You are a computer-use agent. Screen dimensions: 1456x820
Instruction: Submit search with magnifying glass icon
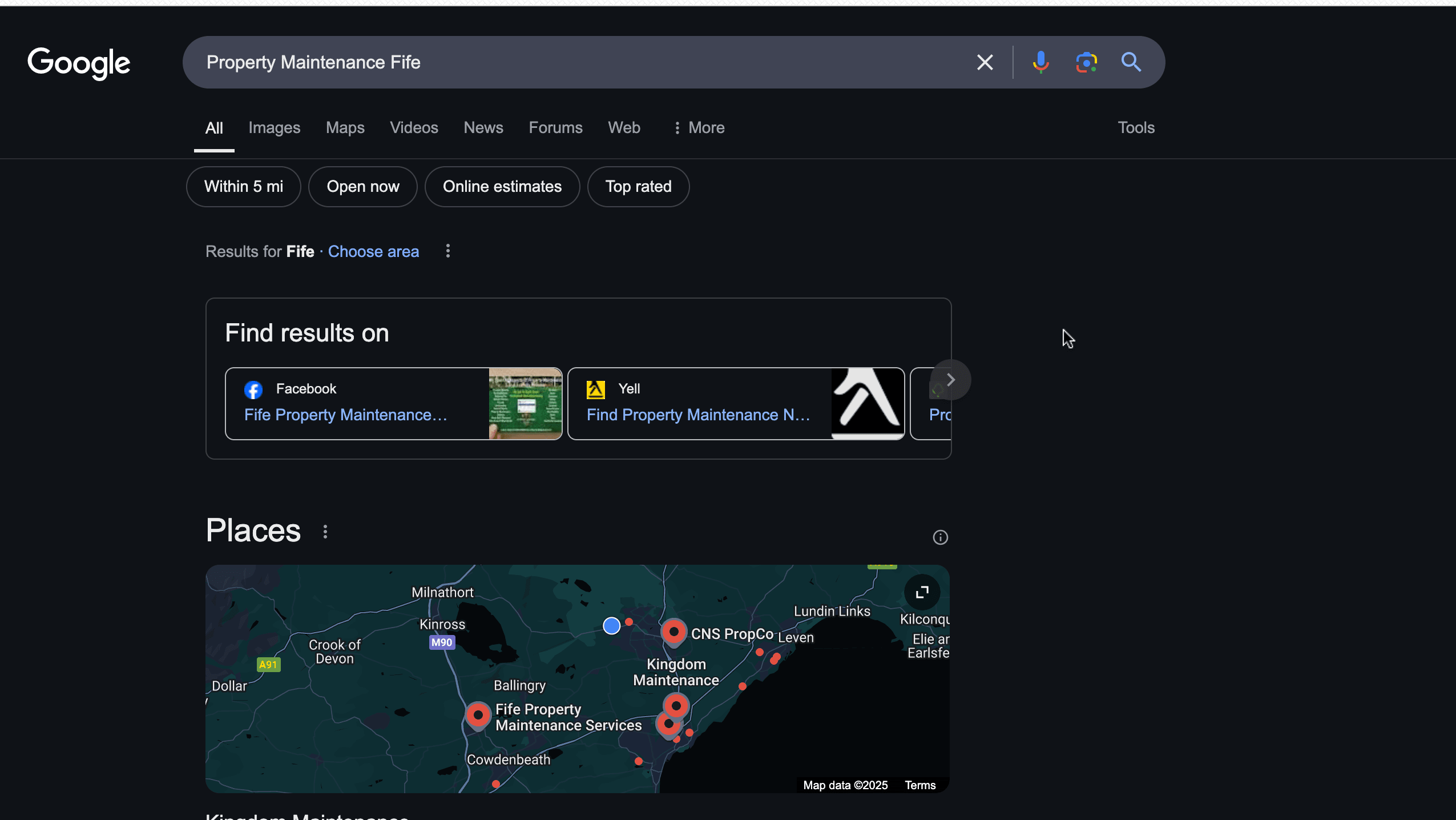pyautogui.click(x=1131, y=62)
